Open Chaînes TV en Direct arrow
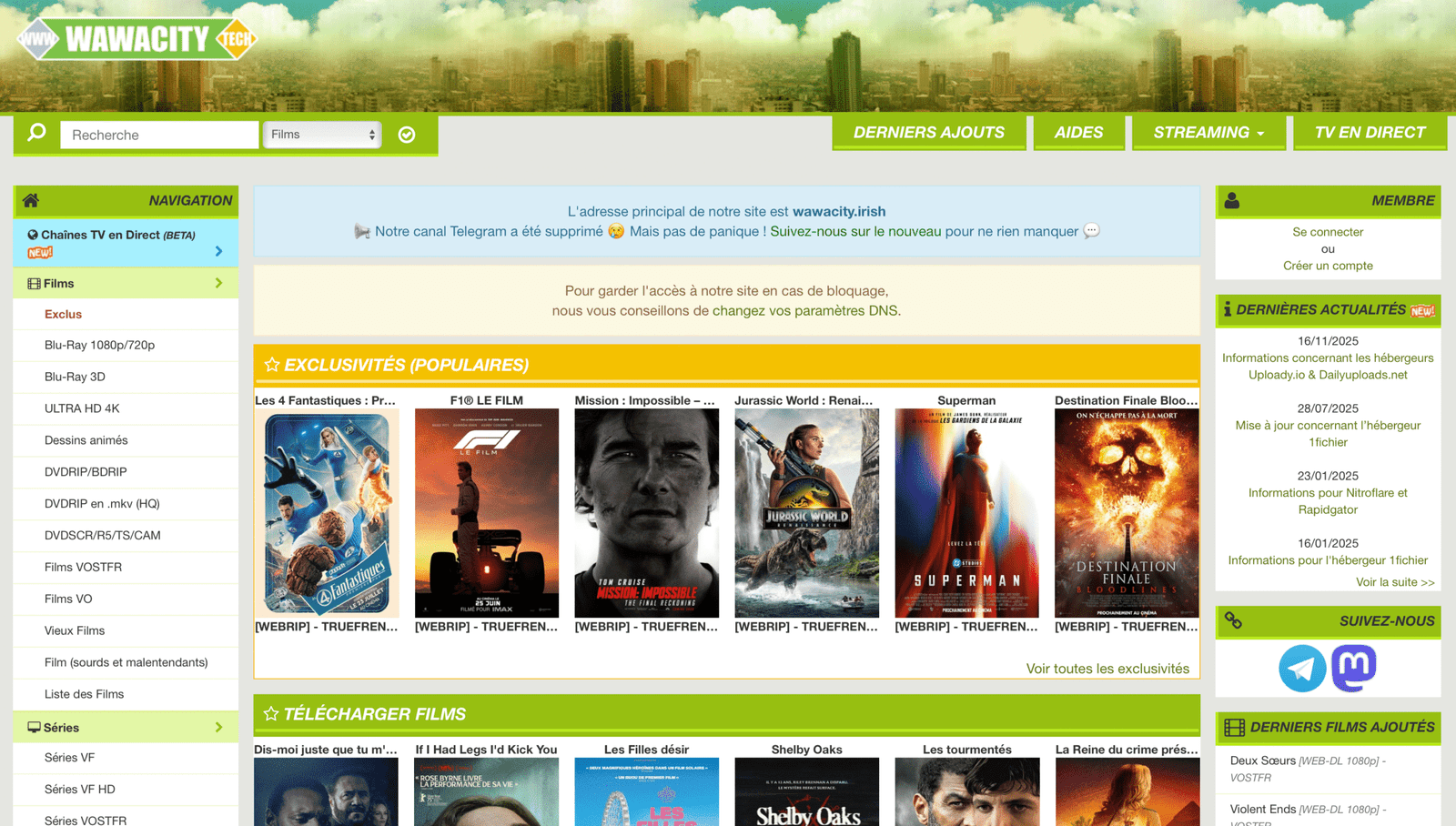The width and height of the screenshot is (1456, 826). pos(218,251)
